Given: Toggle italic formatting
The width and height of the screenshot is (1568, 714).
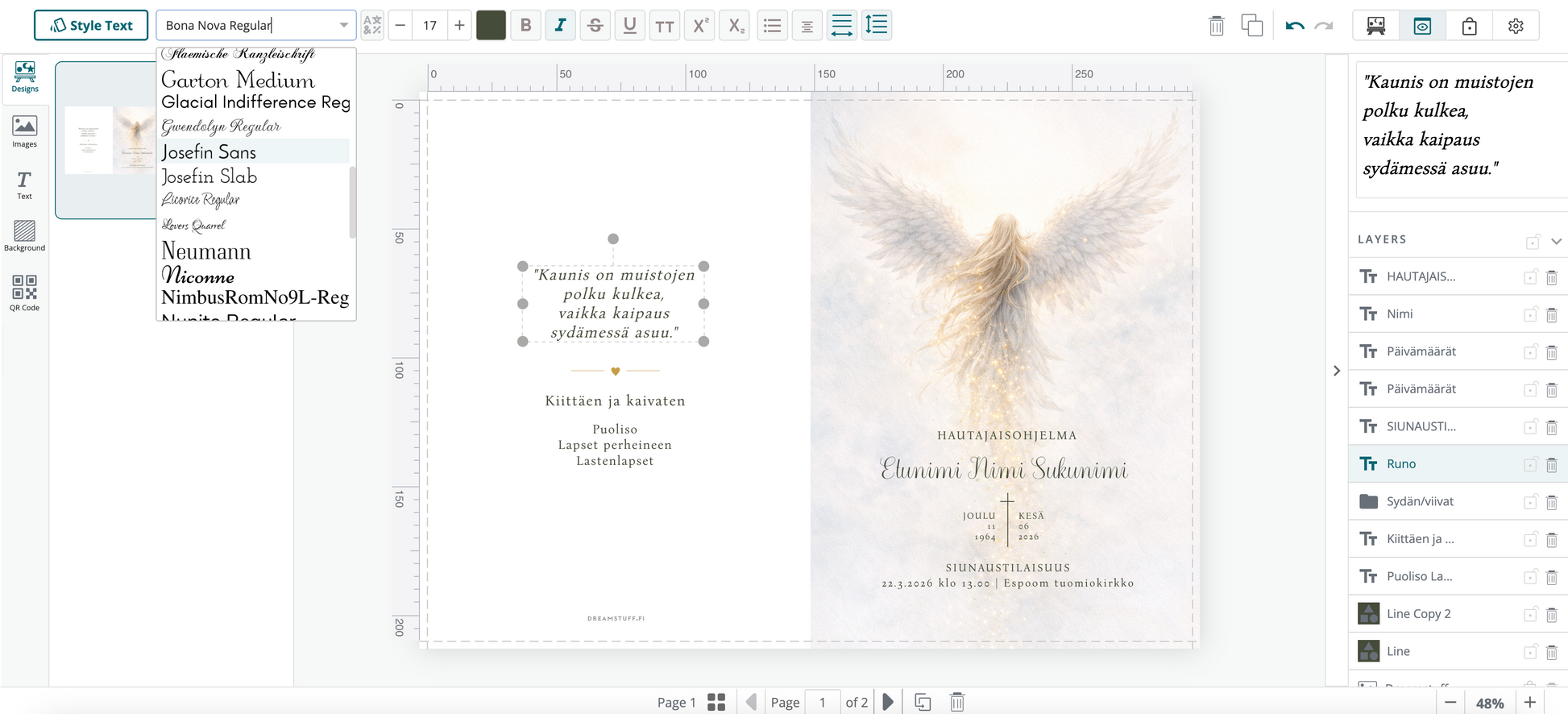Looking at the screenshot, I should click(560, 26).
